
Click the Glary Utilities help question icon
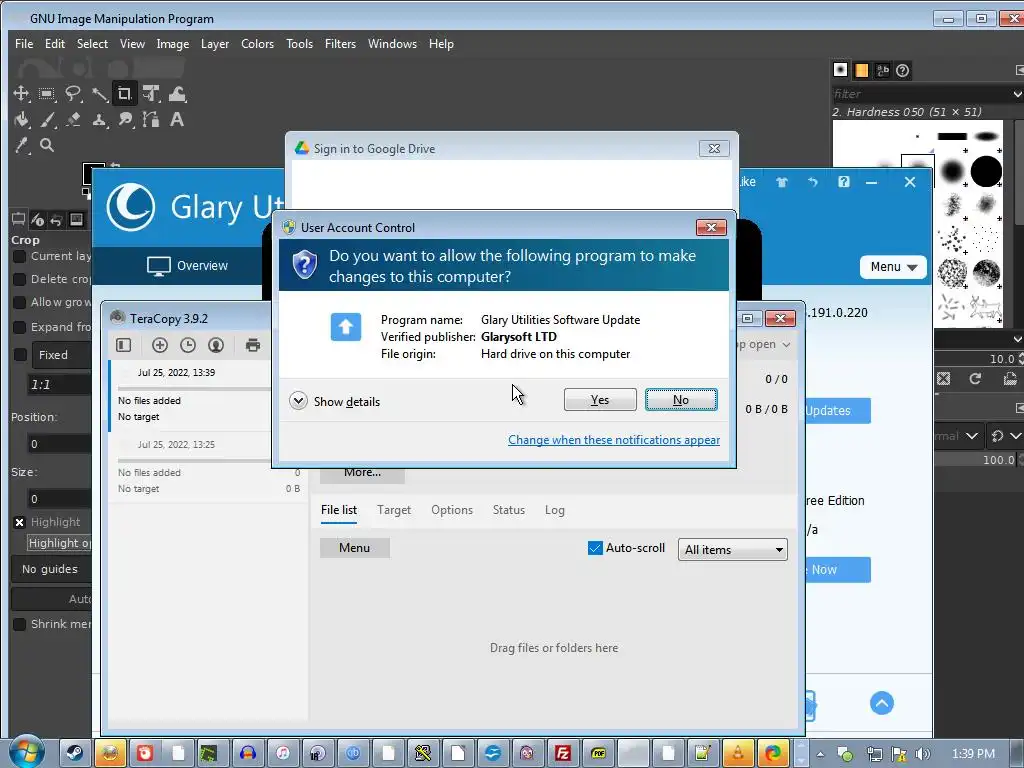(844, 182)
